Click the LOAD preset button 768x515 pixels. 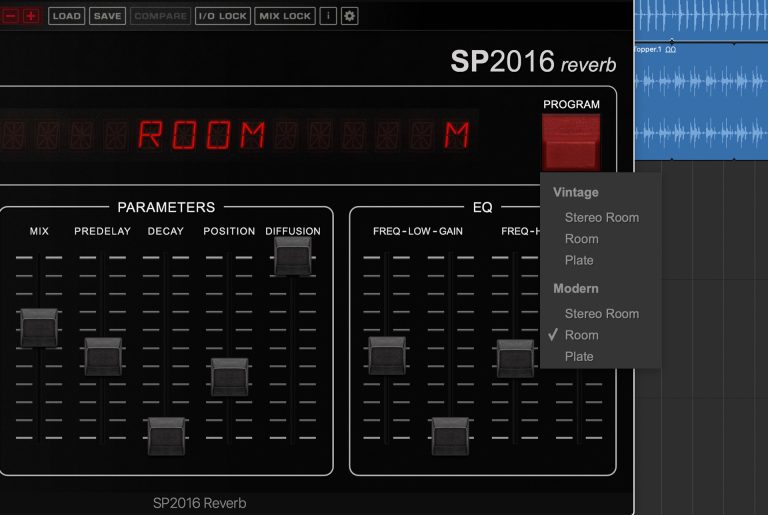coord(66,16)
